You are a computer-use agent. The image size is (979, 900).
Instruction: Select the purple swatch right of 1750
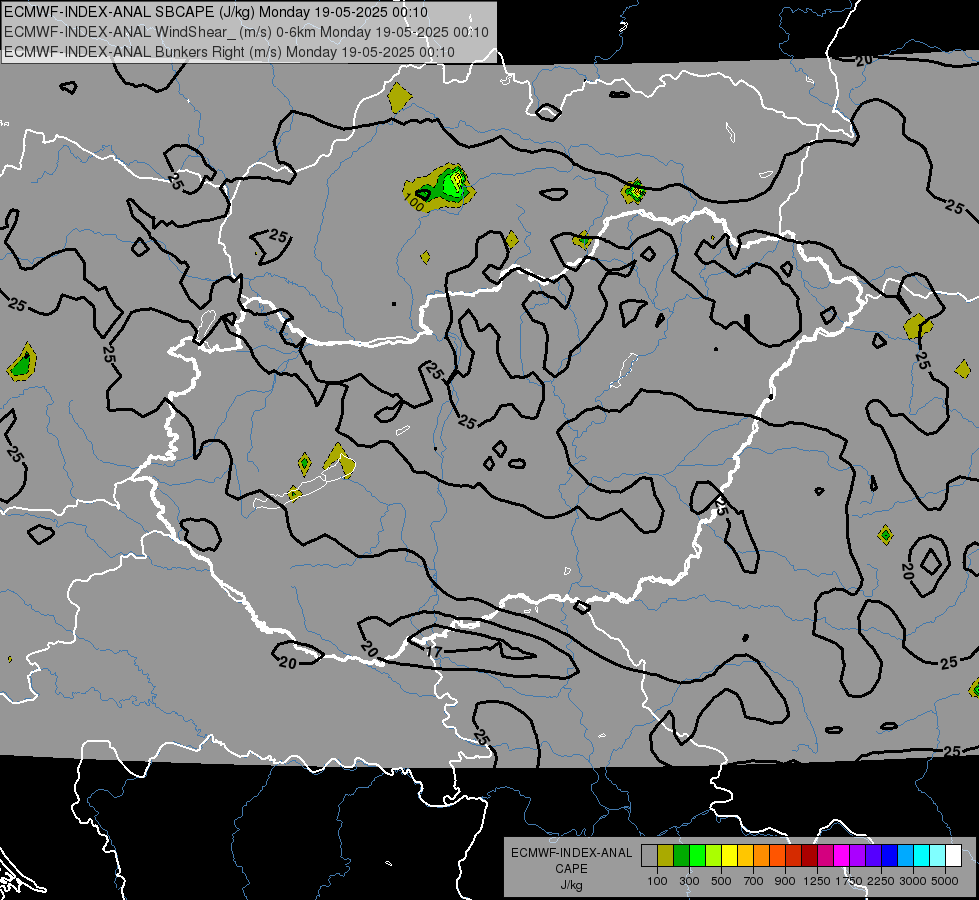pyautogui.click(x=858, y=856)
